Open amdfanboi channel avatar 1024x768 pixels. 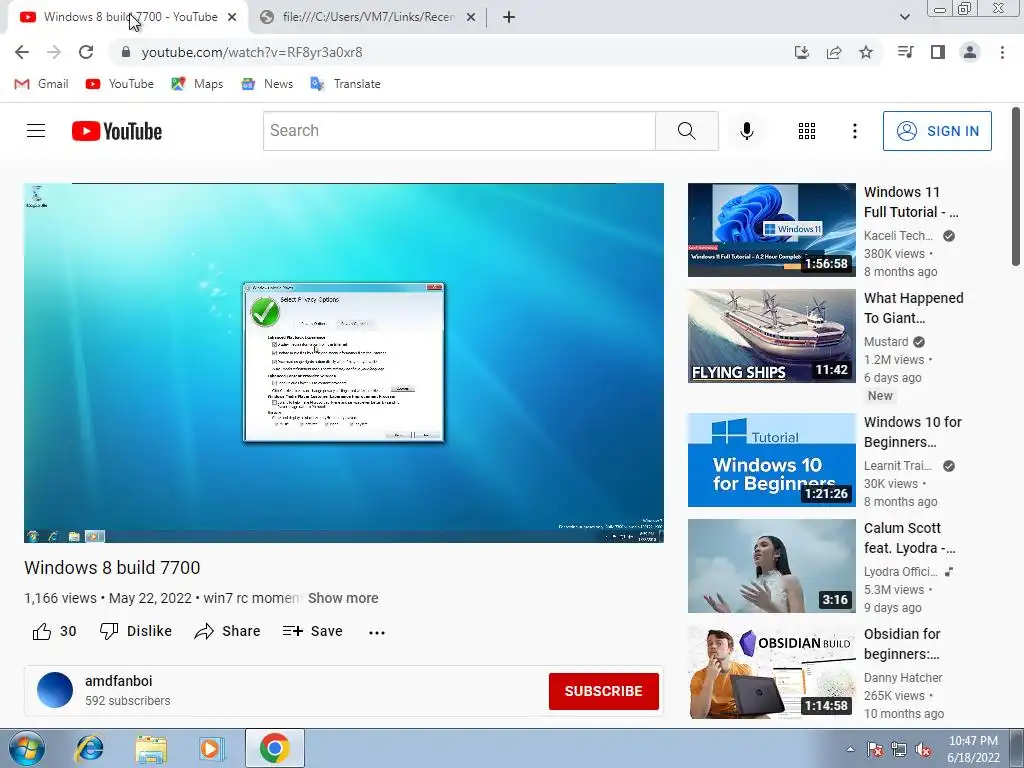coord(55,690)
